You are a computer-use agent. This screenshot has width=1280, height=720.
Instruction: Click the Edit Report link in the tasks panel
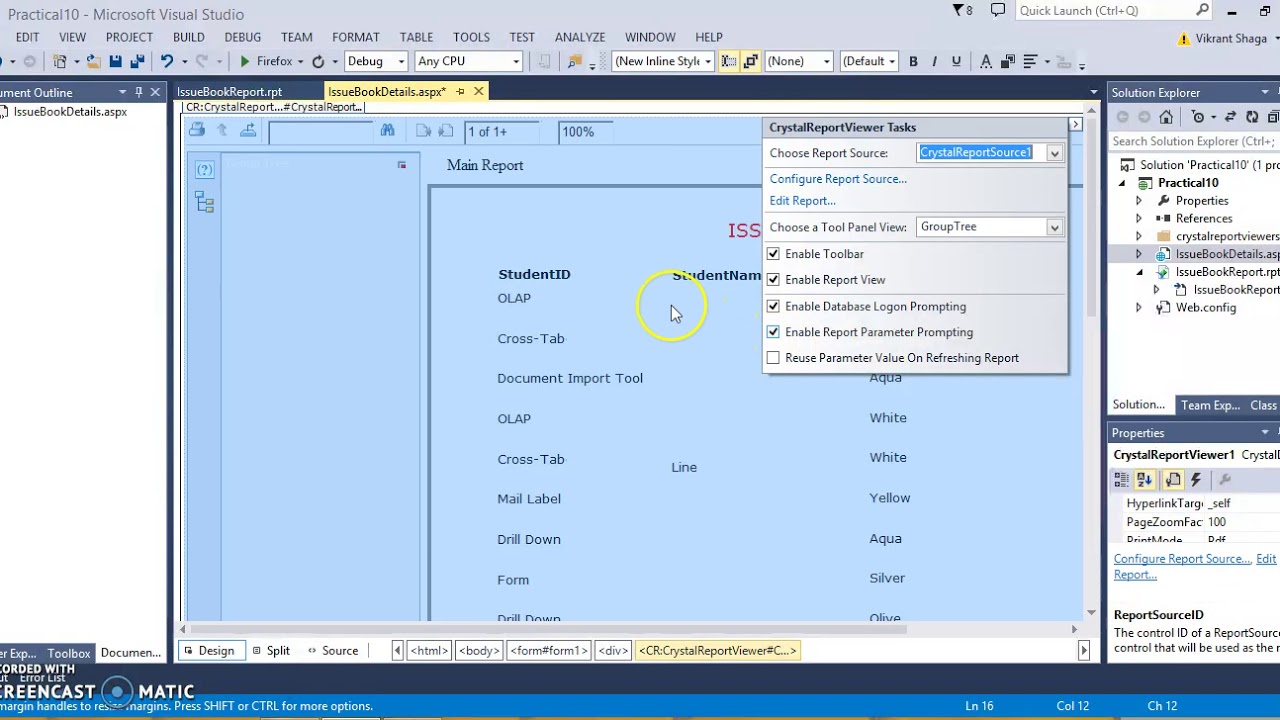(803, 201)
